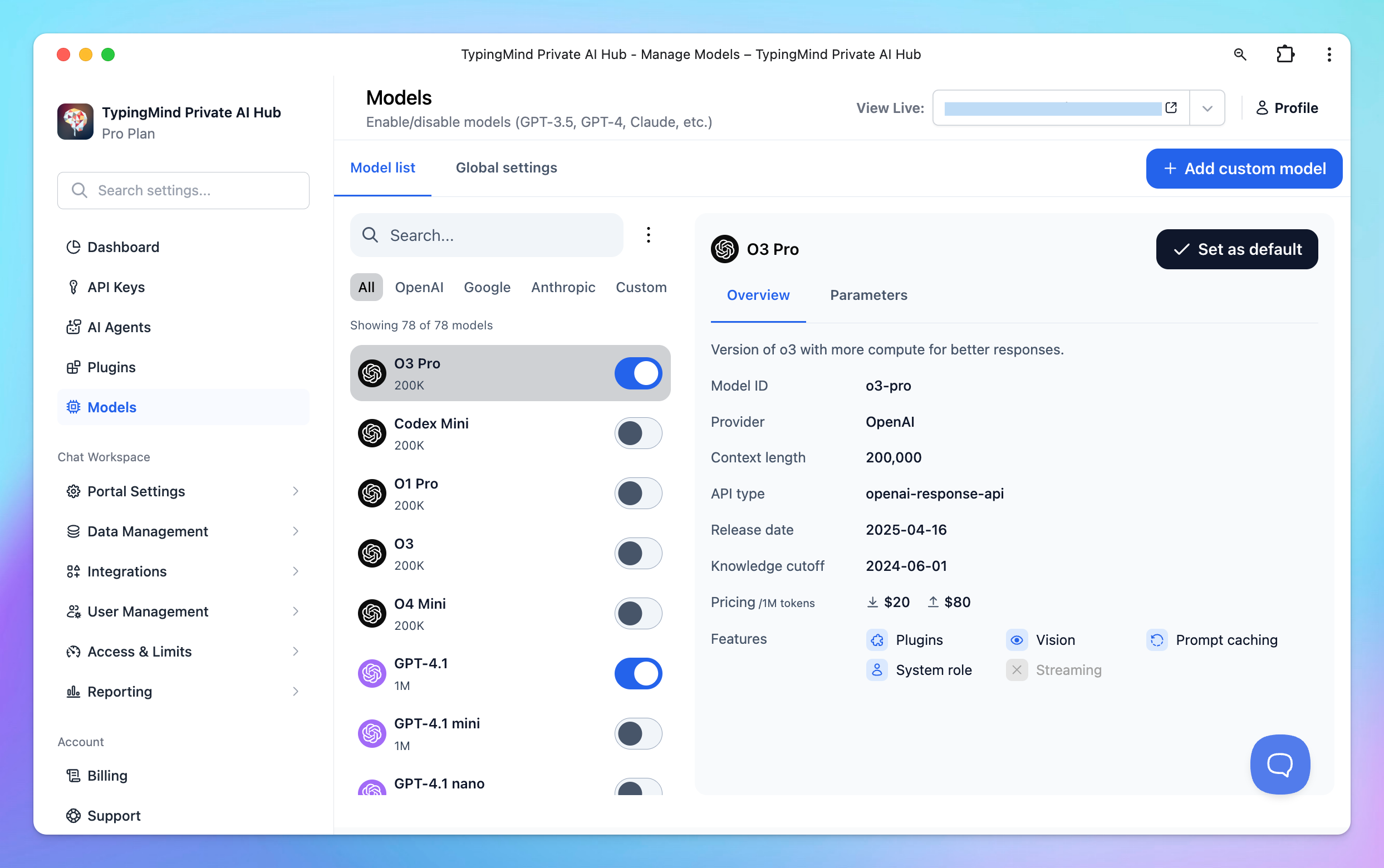Click the o3-pro Model ID value
Image resolution: width=1384 pixels, height=868 pixels.
pyautogui.click(x=889, y=386)
